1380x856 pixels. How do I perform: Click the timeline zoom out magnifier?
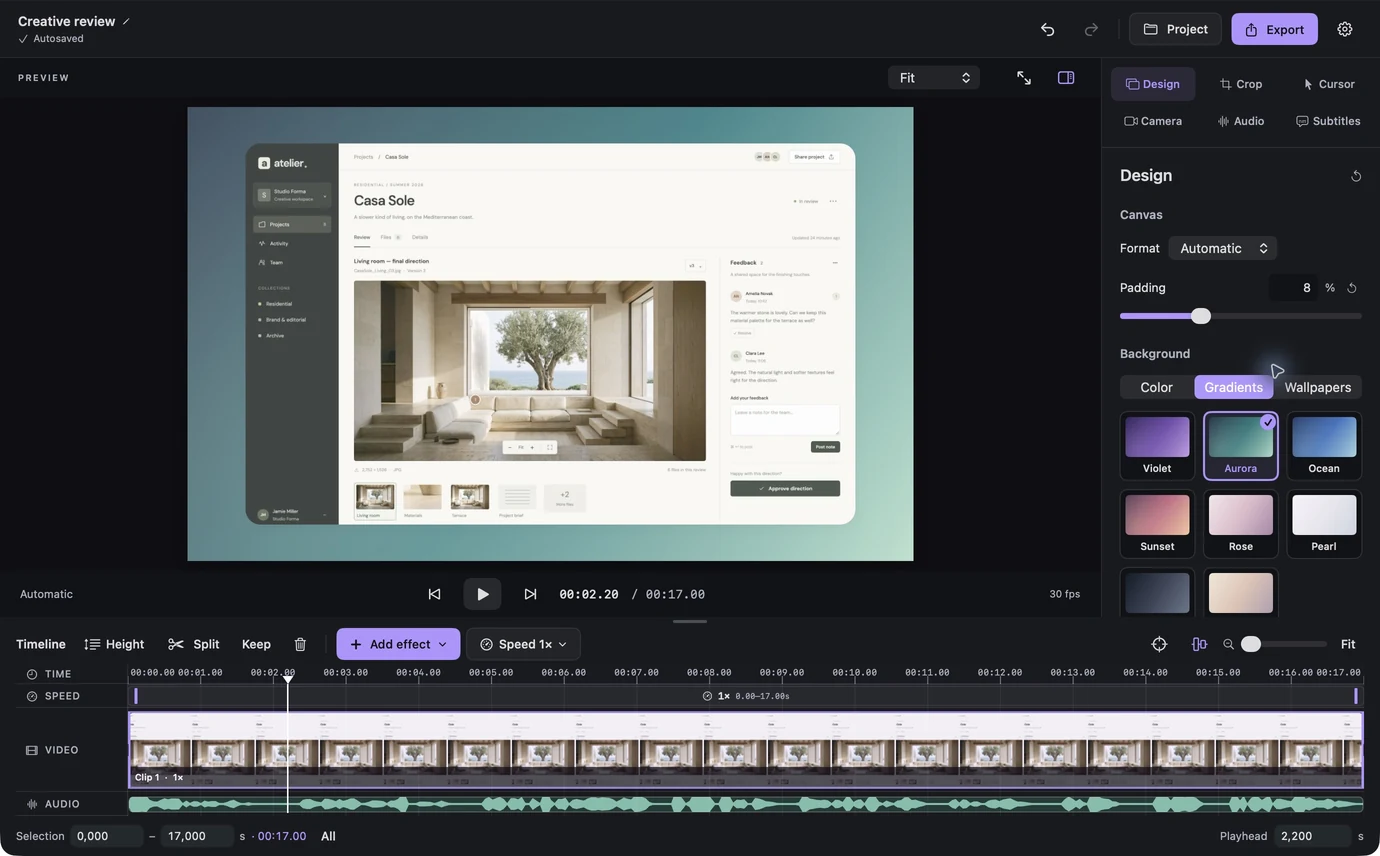pyautogui.click(x=1229, y=645)
